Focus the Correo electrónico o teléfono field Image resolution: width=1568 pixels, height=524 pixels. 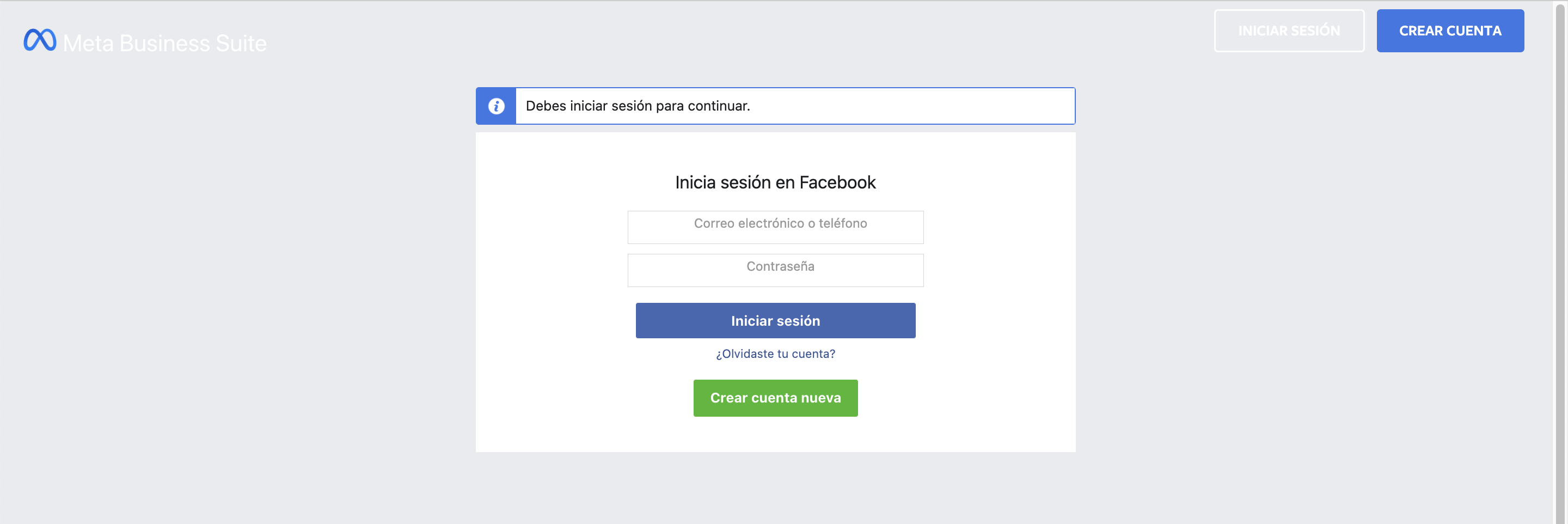click(x=775, y=227)
